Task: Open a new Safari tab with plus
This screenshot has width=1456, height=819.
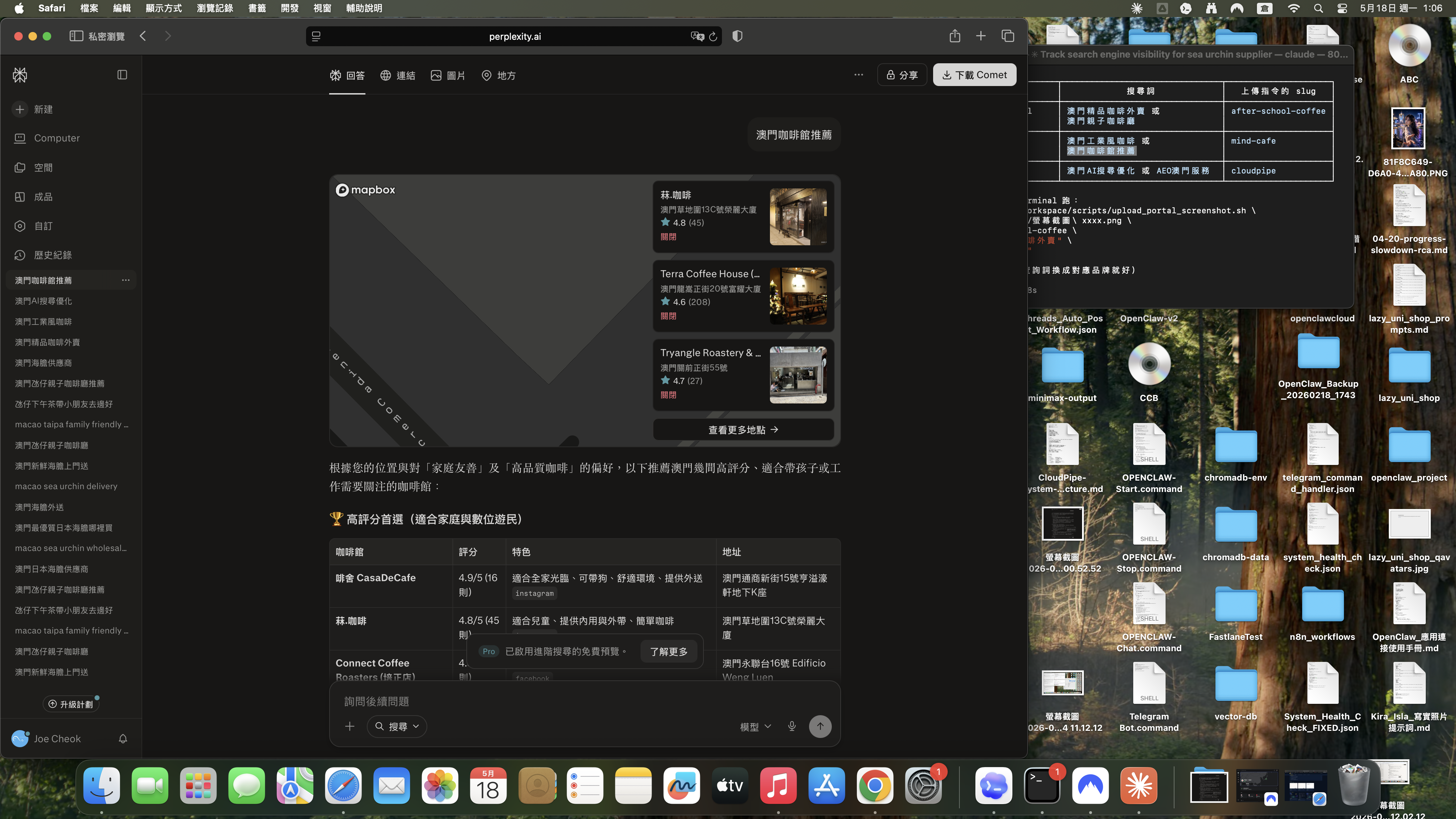Action: pyautogui.click(x=981, y=36)
